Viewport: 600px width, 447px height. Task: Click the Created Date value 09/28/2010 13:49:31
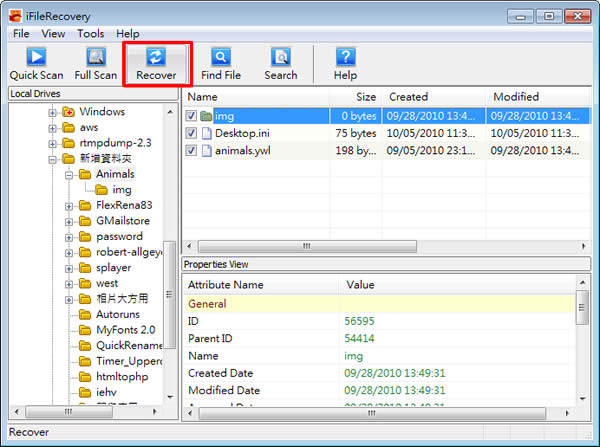pyautogui.click(x=395, y=373)
